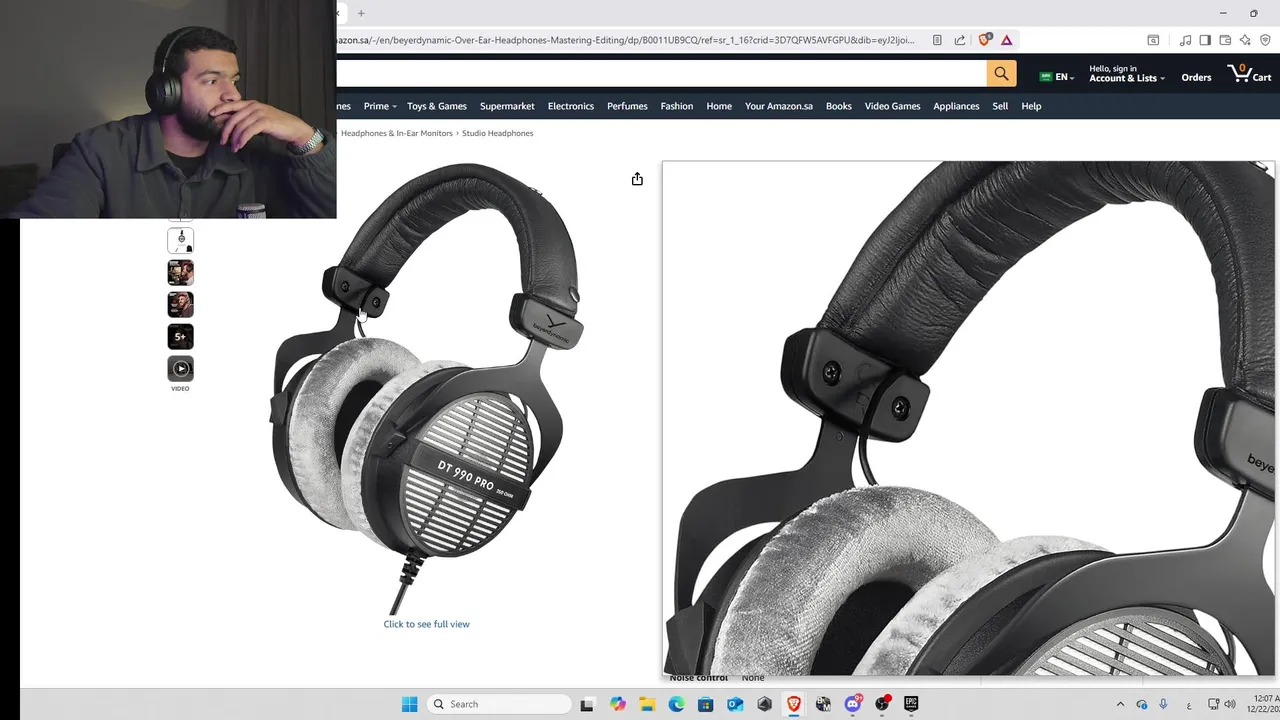
Task: Click the microphone tray icon
Action: point(1163,704)
